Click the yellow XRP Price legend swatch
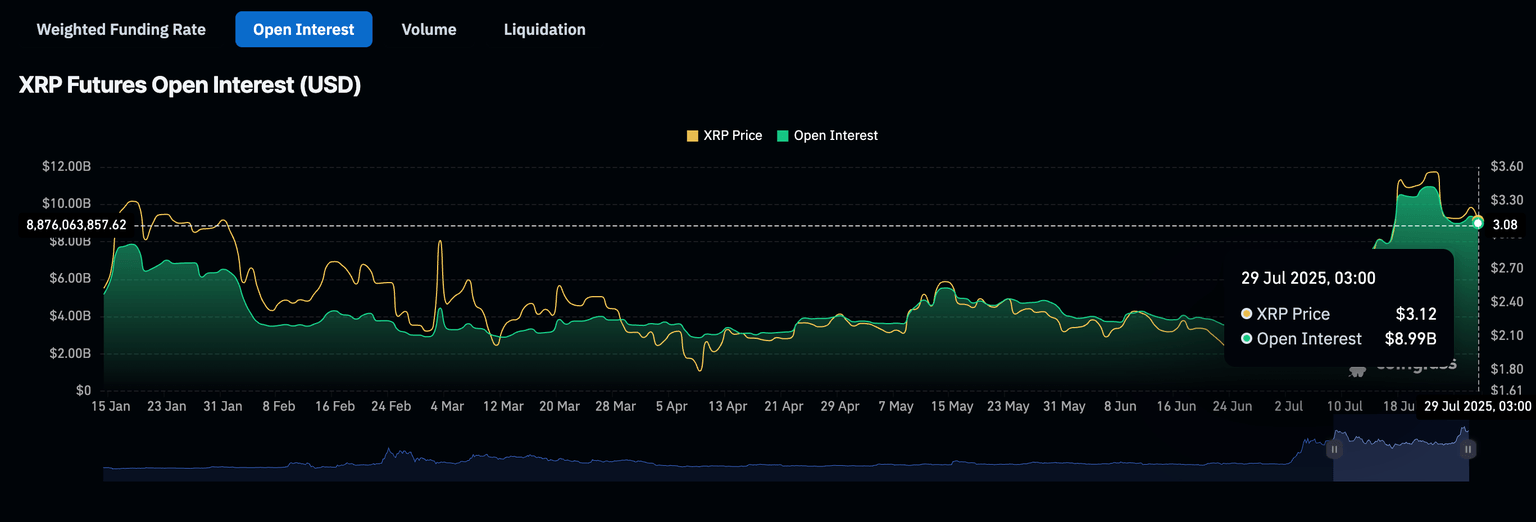This screenshot has height=522, width=1536. (x=693, y=135)
